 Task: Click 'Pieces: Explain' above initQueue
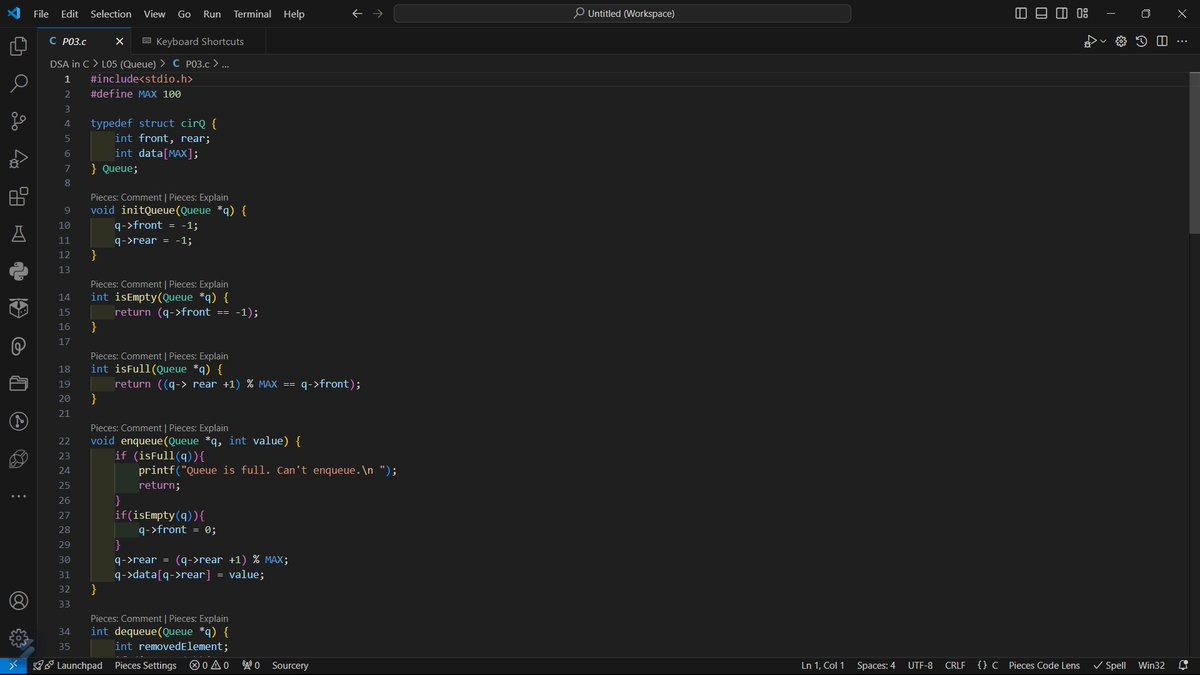[x=198, y=197]
